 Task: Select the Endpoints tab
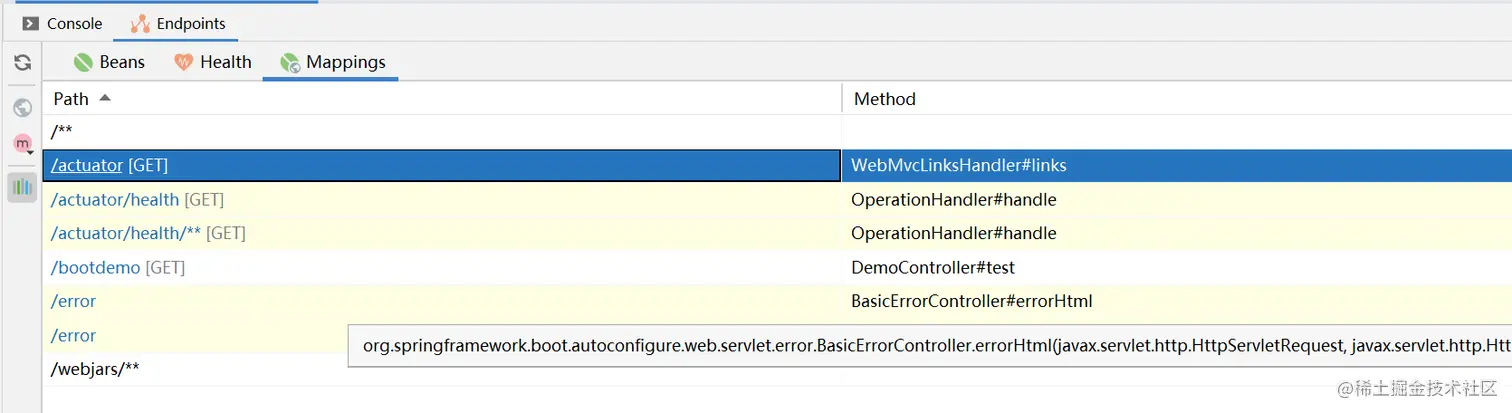178,23
